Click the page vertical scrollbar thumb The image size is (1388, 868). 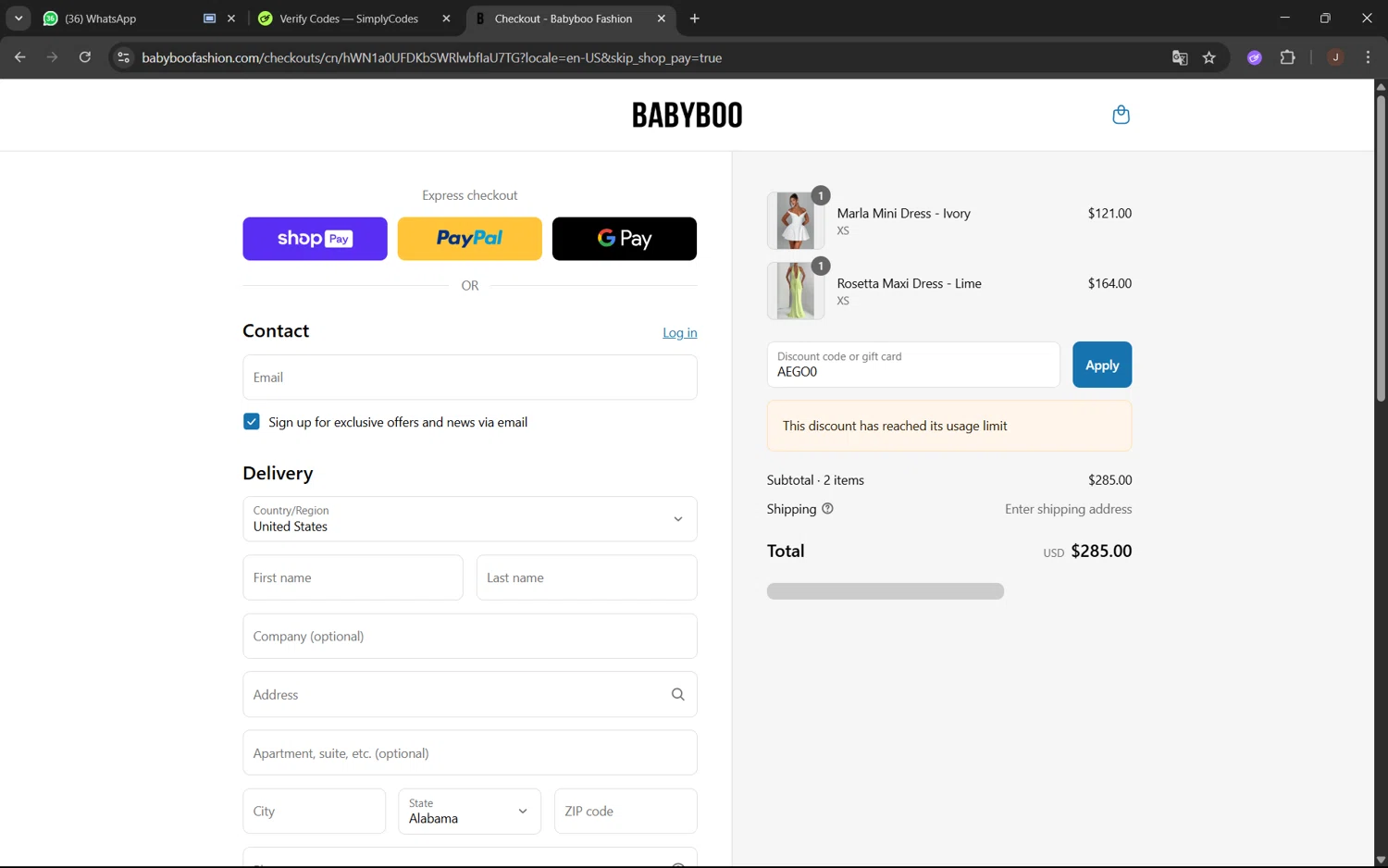(1381, 248)
